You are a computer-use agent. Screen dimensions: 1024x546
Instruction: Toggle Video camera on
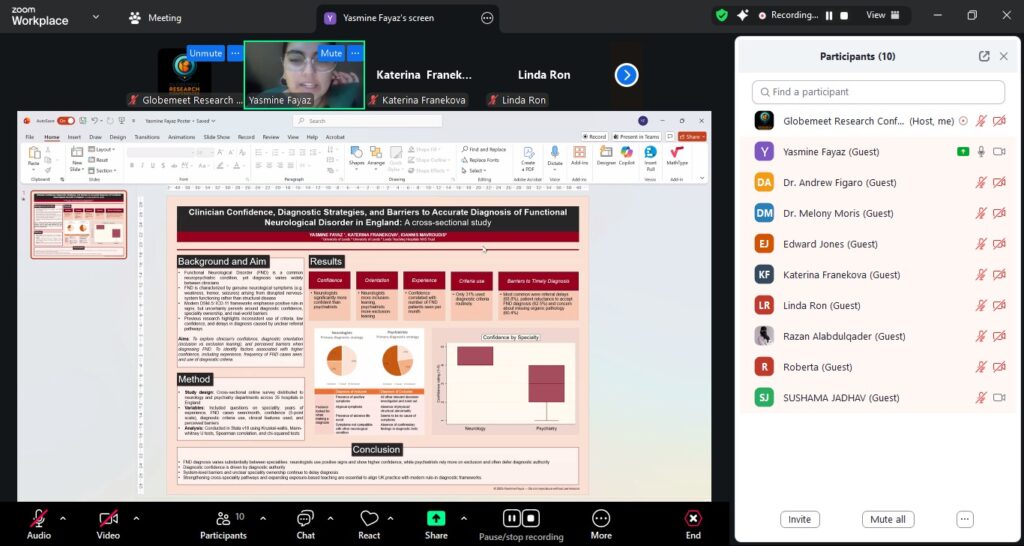click(109, 522)
